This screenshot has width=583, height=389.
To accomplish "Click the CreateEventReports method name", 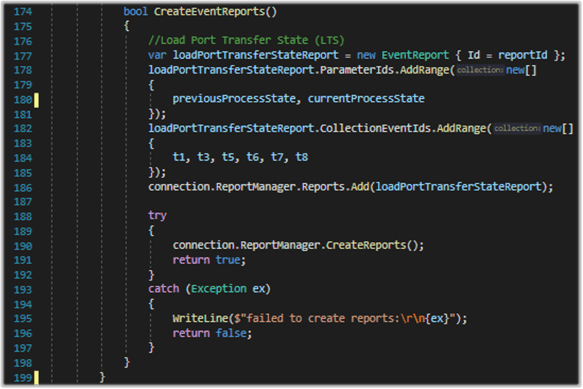I will pos(209,12).
